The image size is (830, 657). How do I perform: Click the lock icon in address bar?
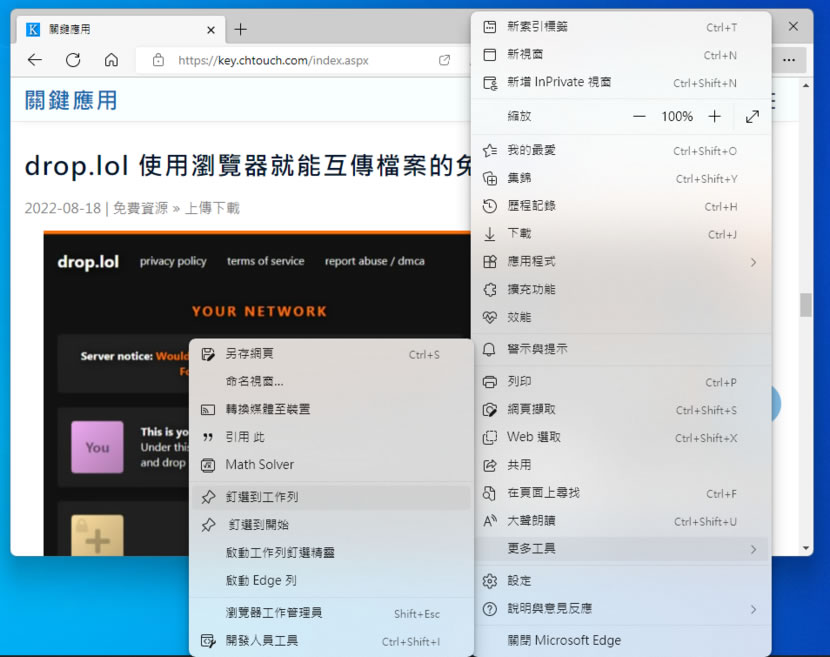click(158, 60)
